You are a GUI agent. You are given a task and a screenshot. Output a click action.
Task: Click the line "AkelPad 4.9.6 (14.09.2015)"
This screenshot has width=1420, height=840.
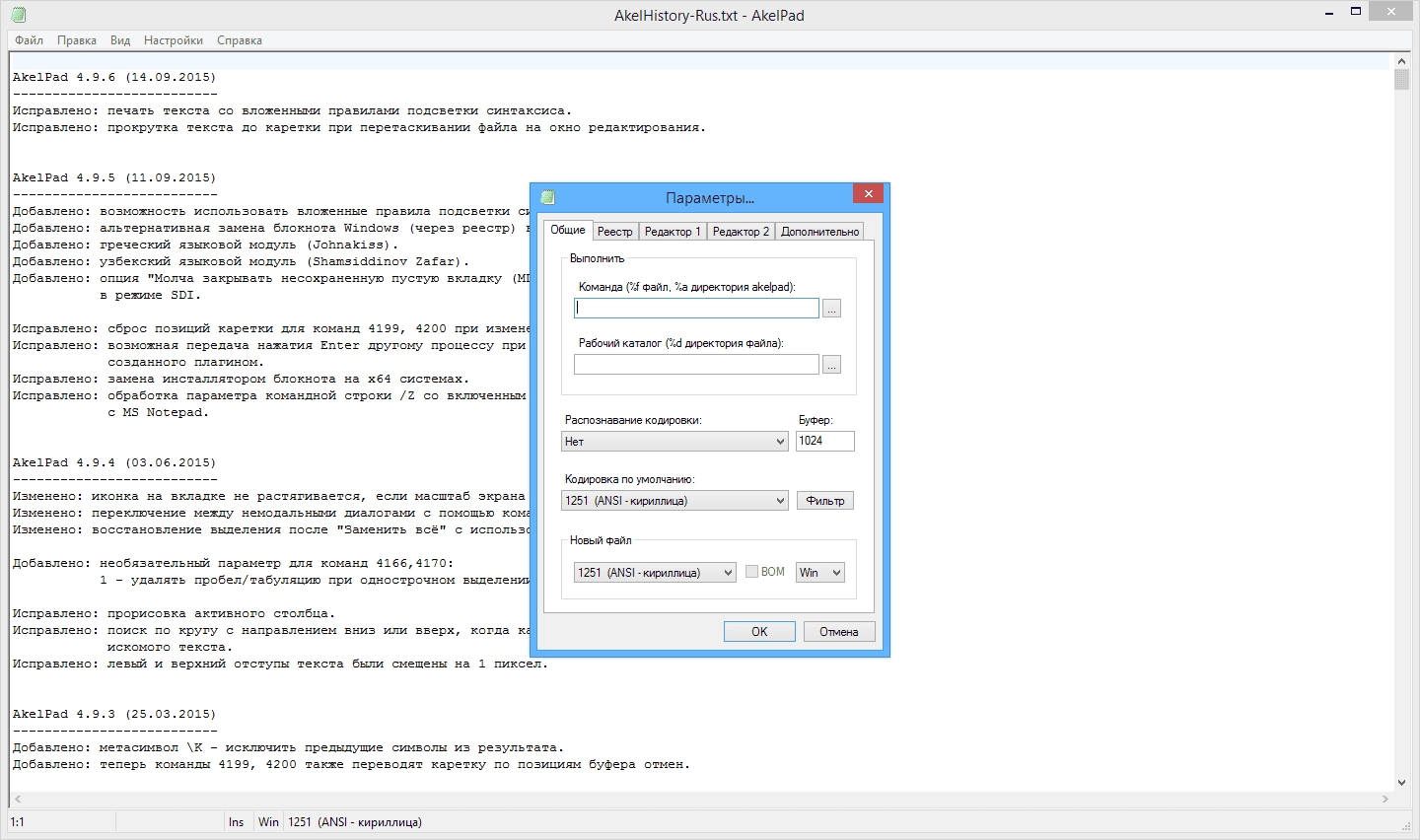(114, 77)
